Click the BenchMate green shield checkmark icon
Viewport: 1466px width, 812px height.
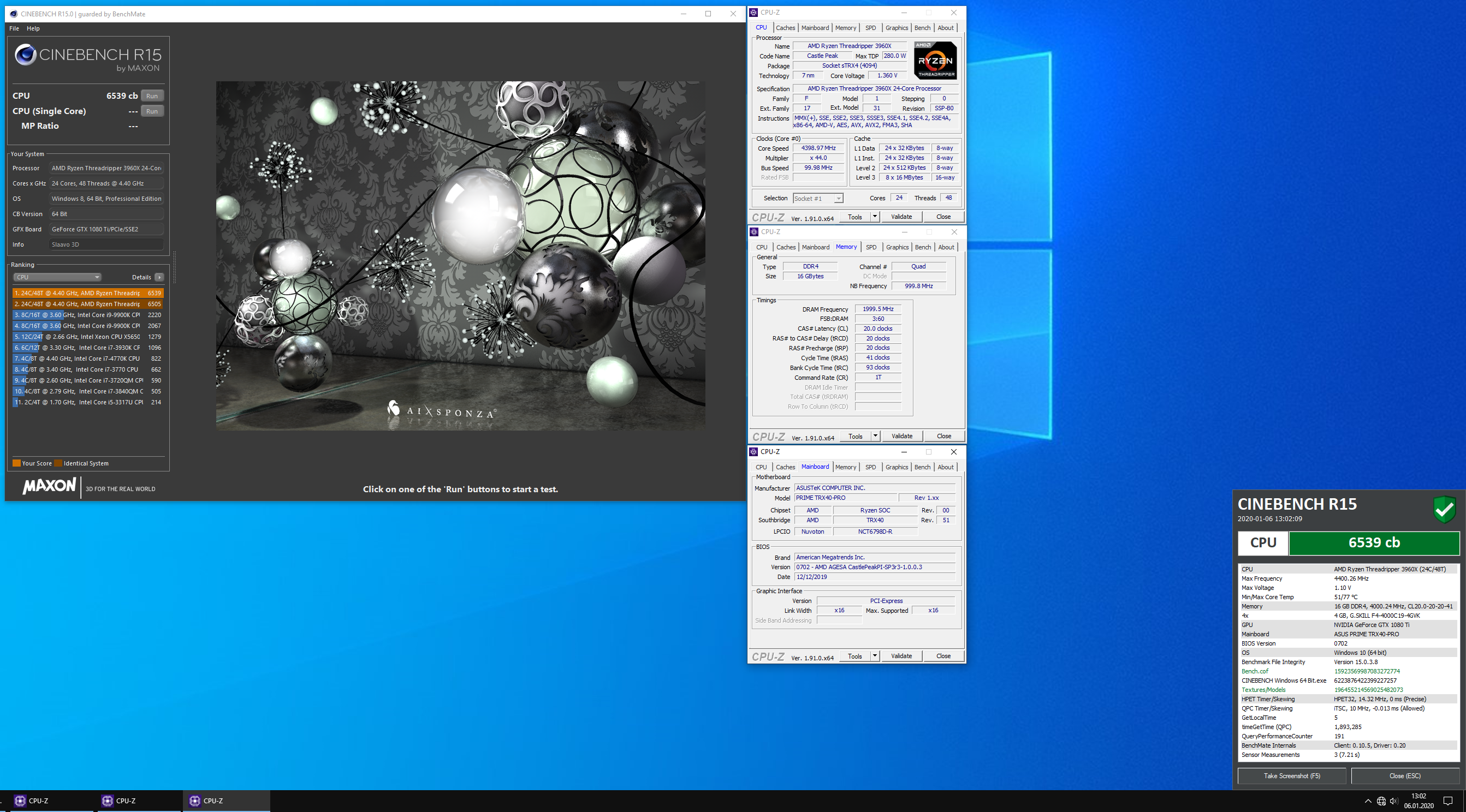pos(1444,509)
